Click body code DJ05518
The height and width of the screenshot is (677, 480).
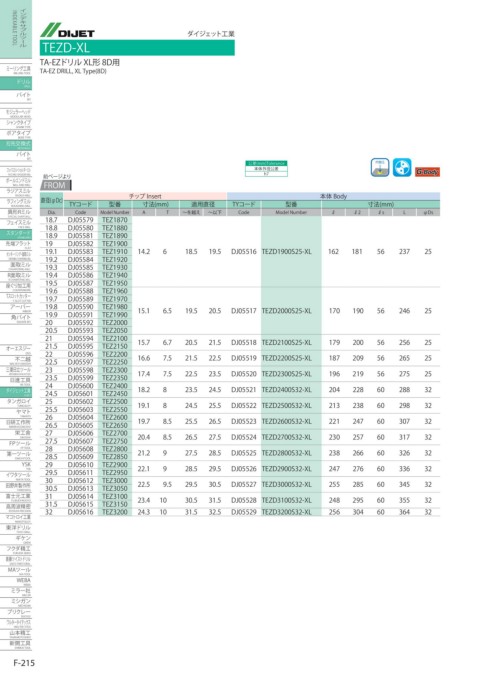coord(244,342)
